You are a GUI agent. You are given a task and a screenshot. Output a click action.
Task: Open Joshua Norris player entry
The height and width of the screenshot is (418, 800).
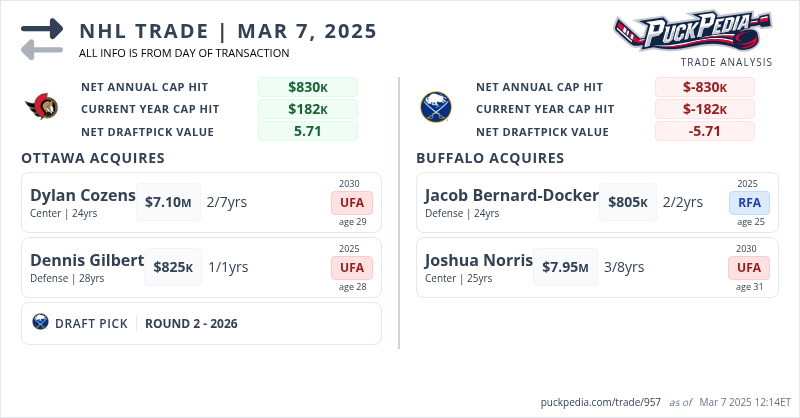pos(478,260)
